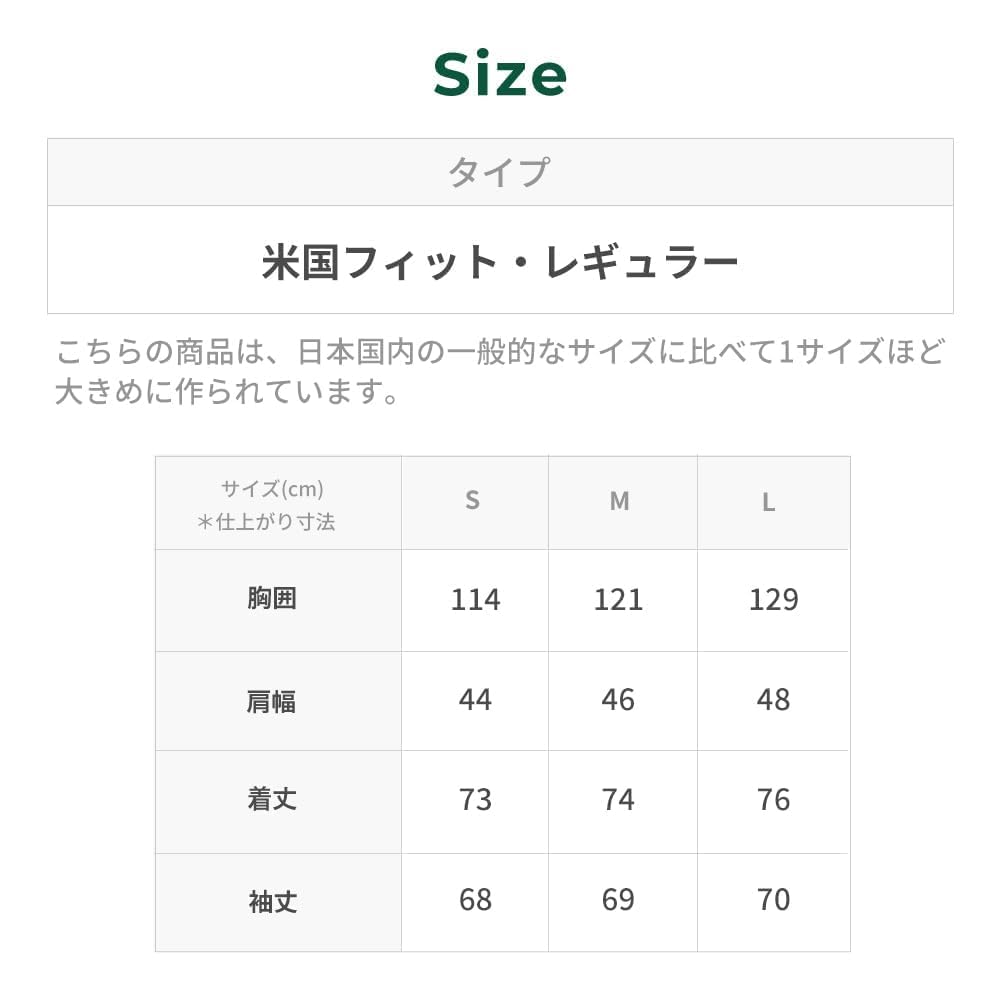
Task: Click shoulder width value 46
Action: pyautogui.click(x=619, y=700)
